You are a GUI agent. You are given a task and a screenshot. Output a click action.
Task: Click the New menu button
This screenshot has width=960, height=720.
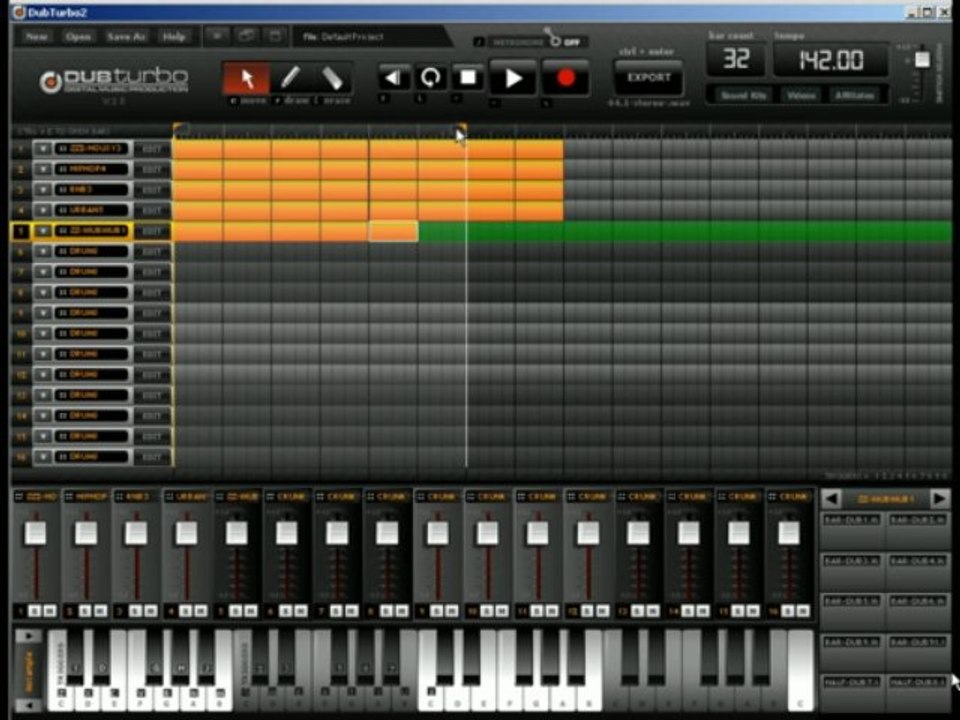click(37, 37)
